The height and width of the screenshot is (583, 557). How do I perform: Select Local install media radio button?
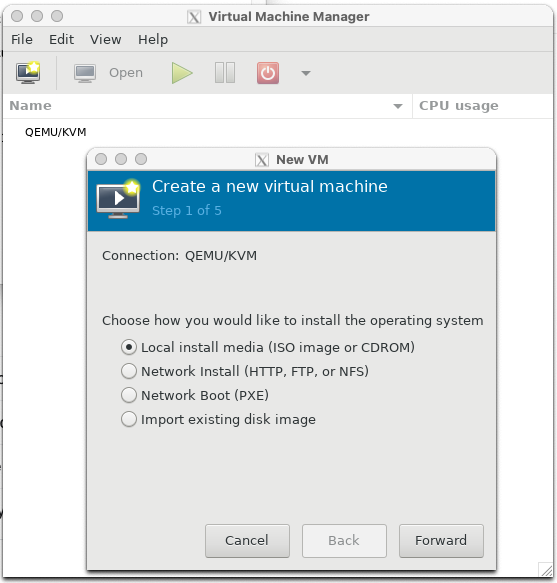[129, 347]
